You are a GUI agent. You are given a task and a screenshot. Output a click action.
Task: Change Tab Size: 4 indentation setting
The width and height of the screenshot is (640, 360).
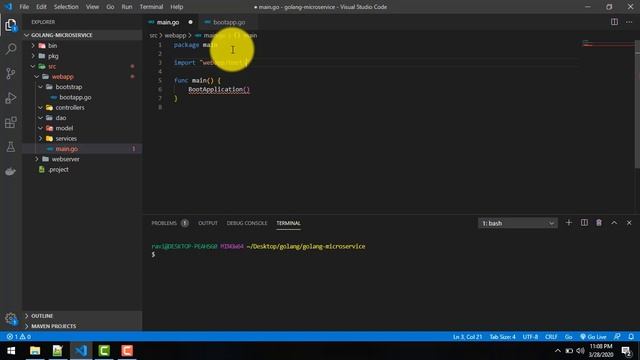(502, 337)
